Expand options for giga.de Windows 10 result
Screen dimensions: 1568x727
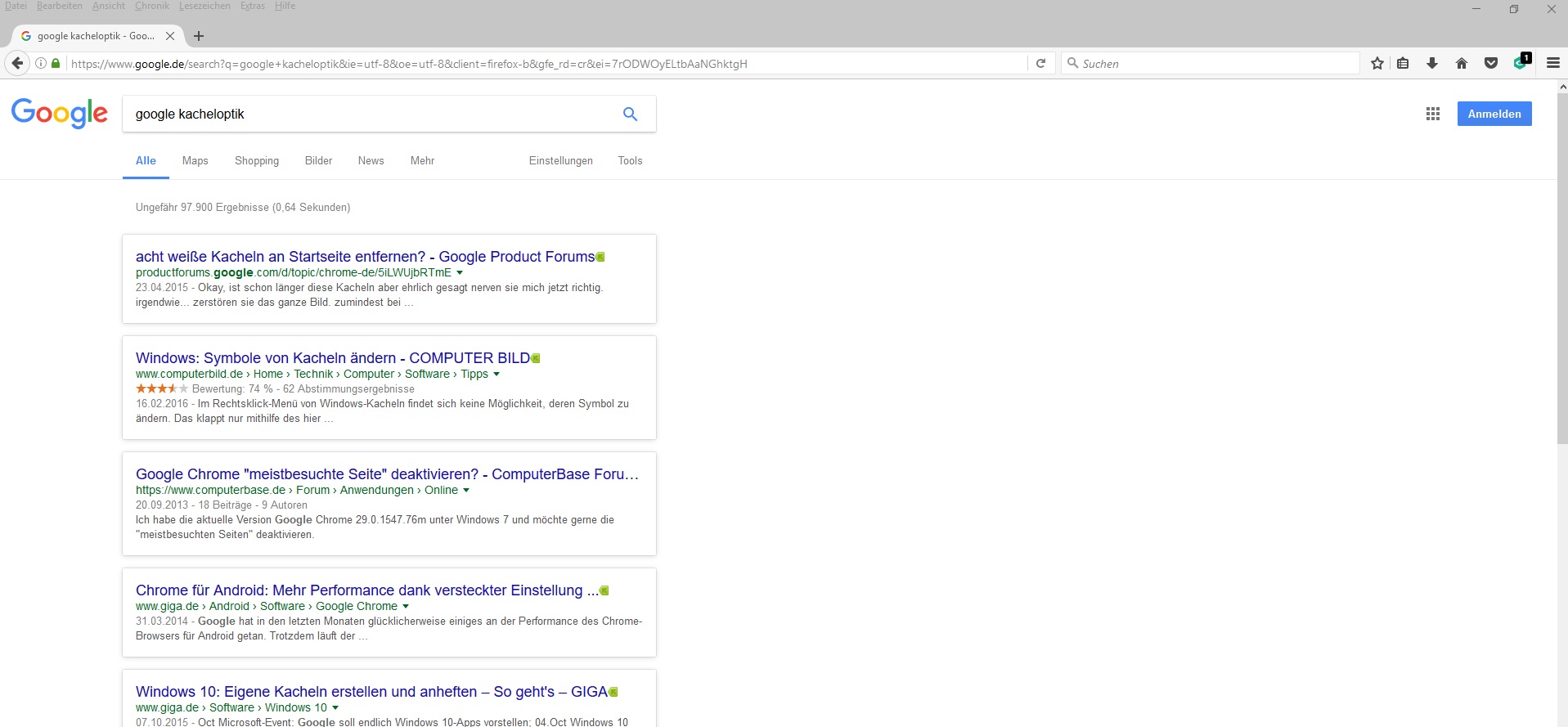coord(335,708)
